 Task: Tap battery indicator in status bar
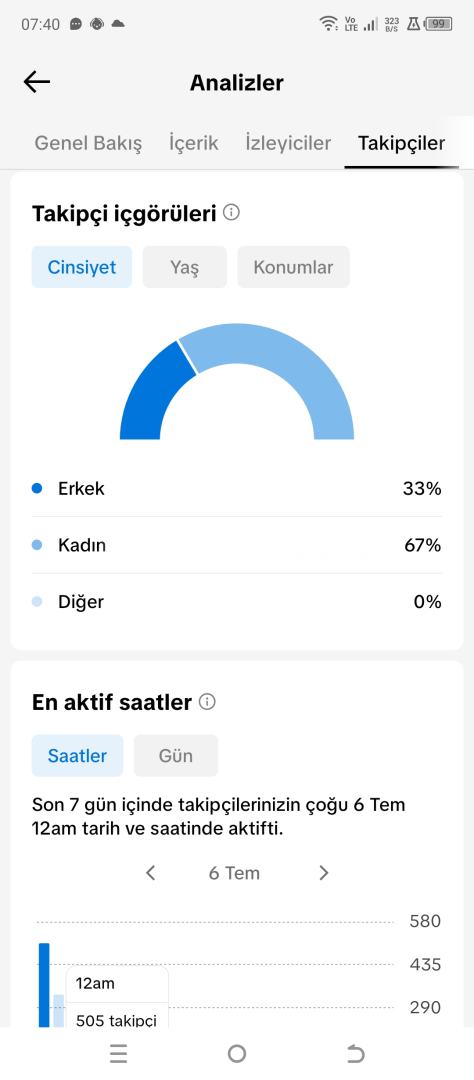(438, 24)
